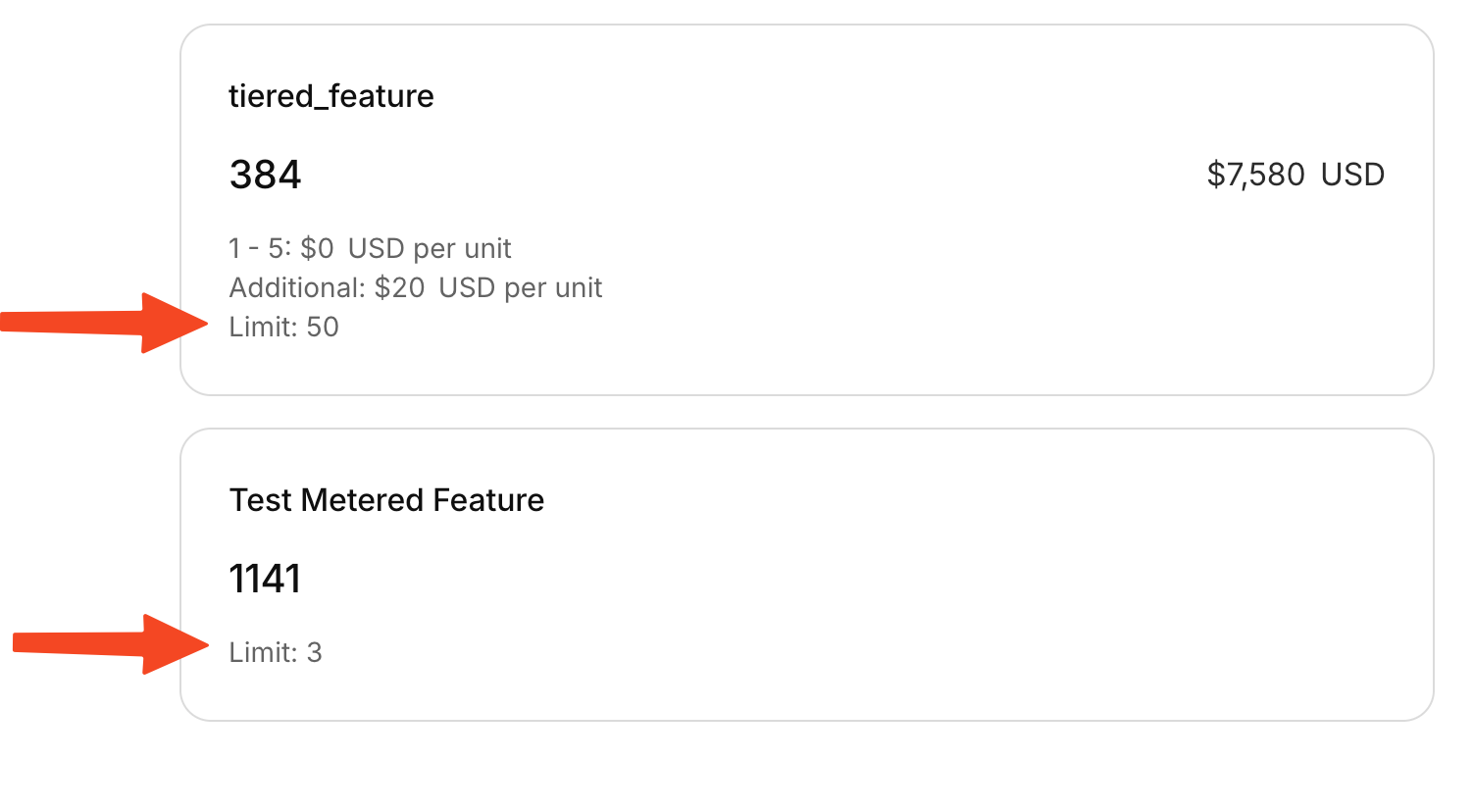The image size is (1473, 812).
Task: Click the $20 price in the Additional line
Action: pos(400,288)
